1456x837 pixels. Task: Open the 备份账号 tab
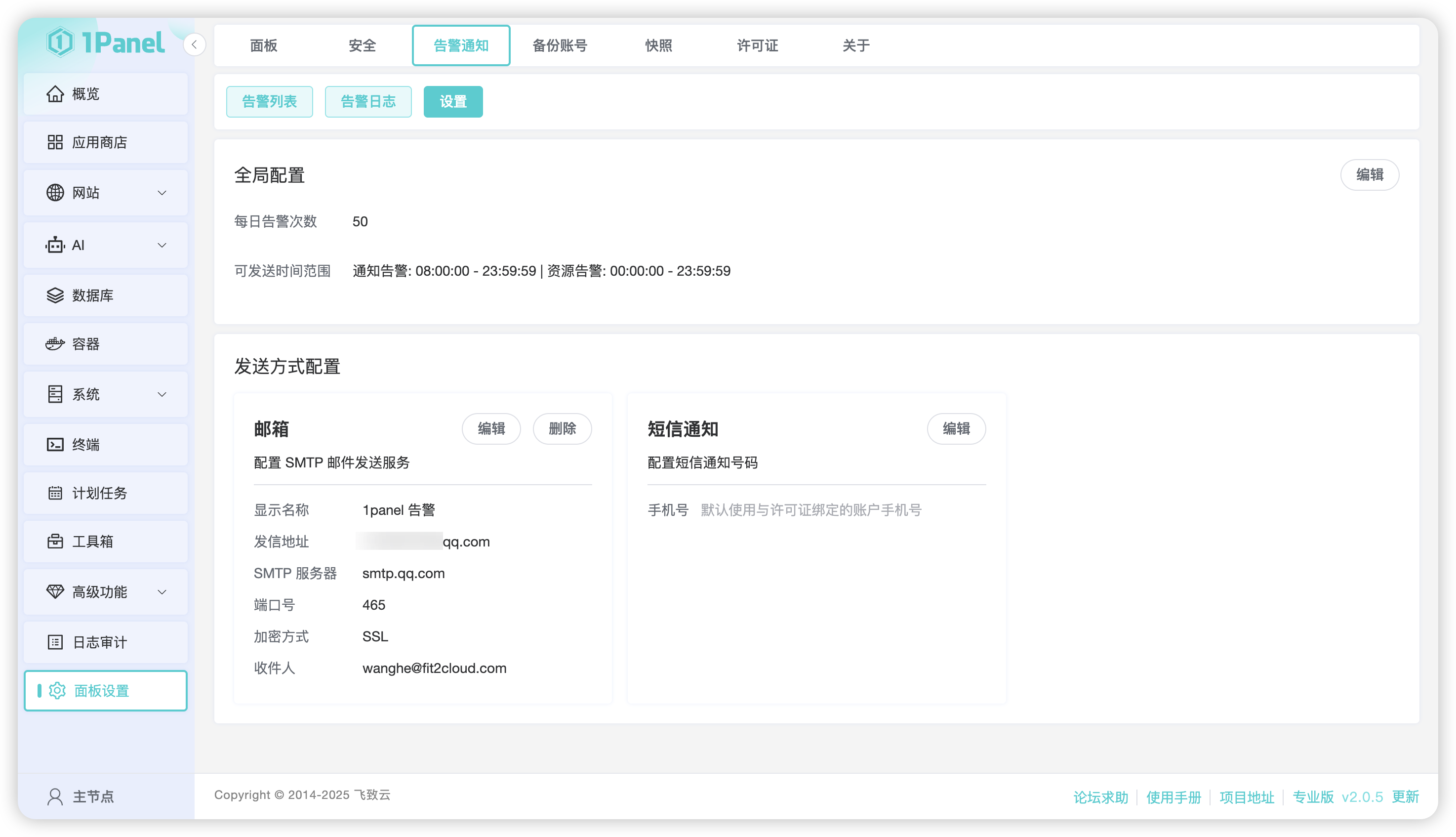[x=560, y=45]
